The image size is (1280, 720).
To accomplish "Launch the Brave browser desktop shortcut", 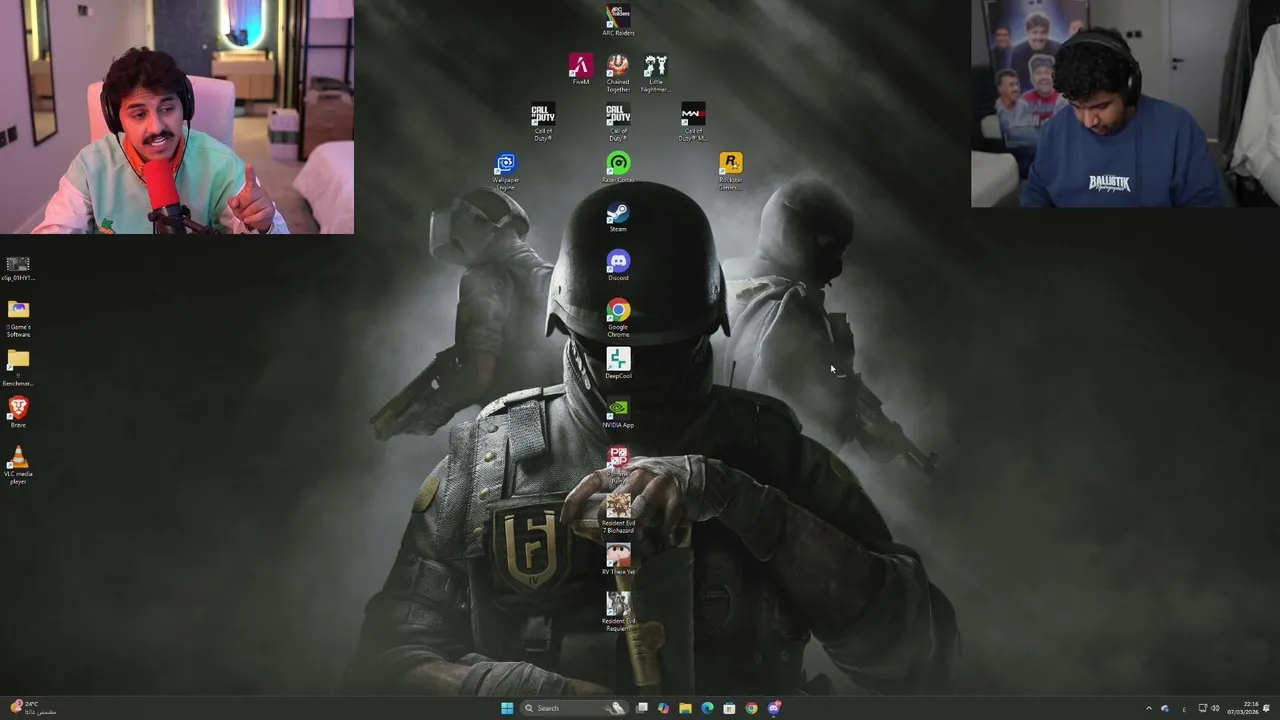I will (18, 412).
